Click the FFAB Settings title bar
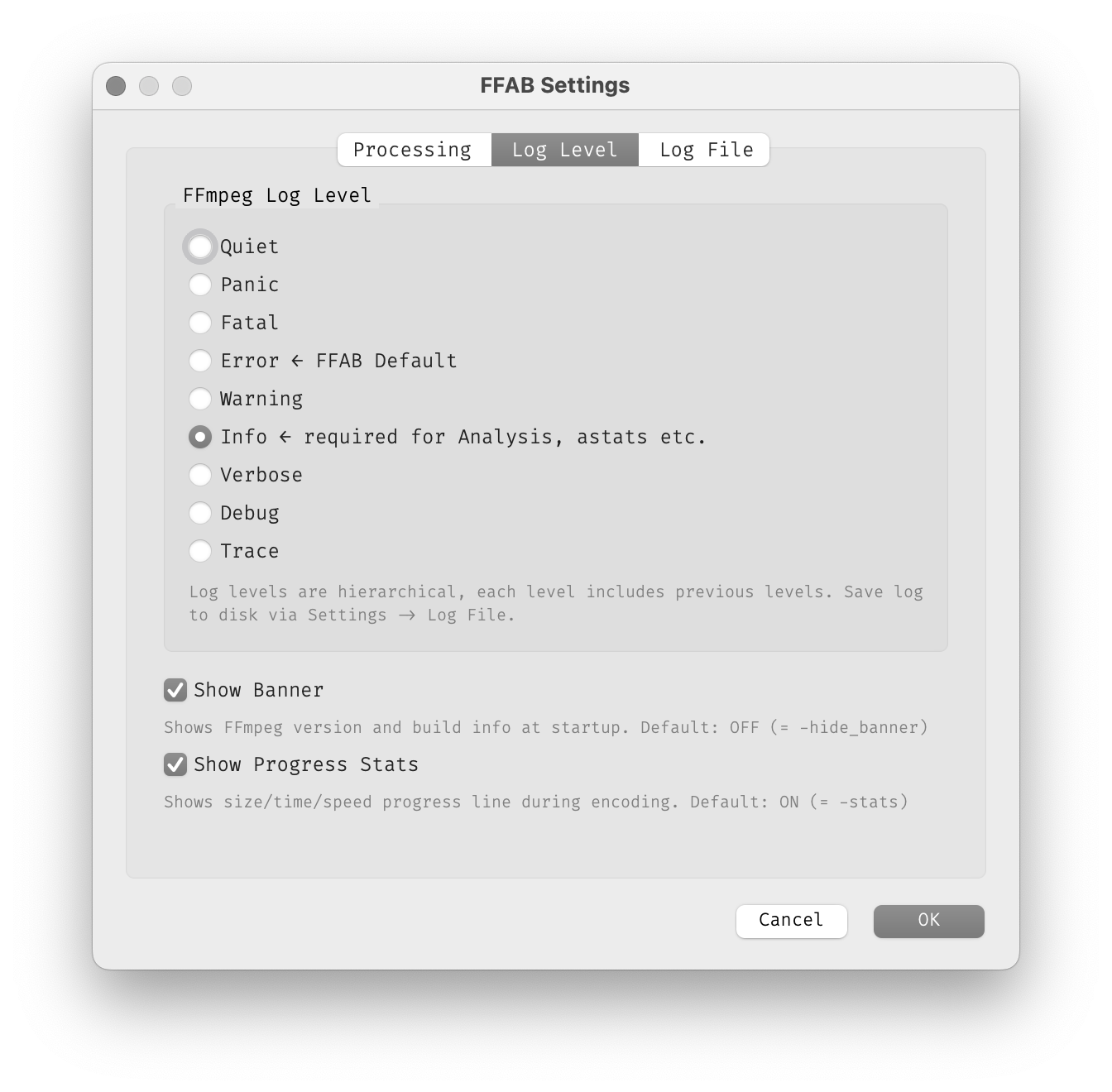 [x=555, y=85]
